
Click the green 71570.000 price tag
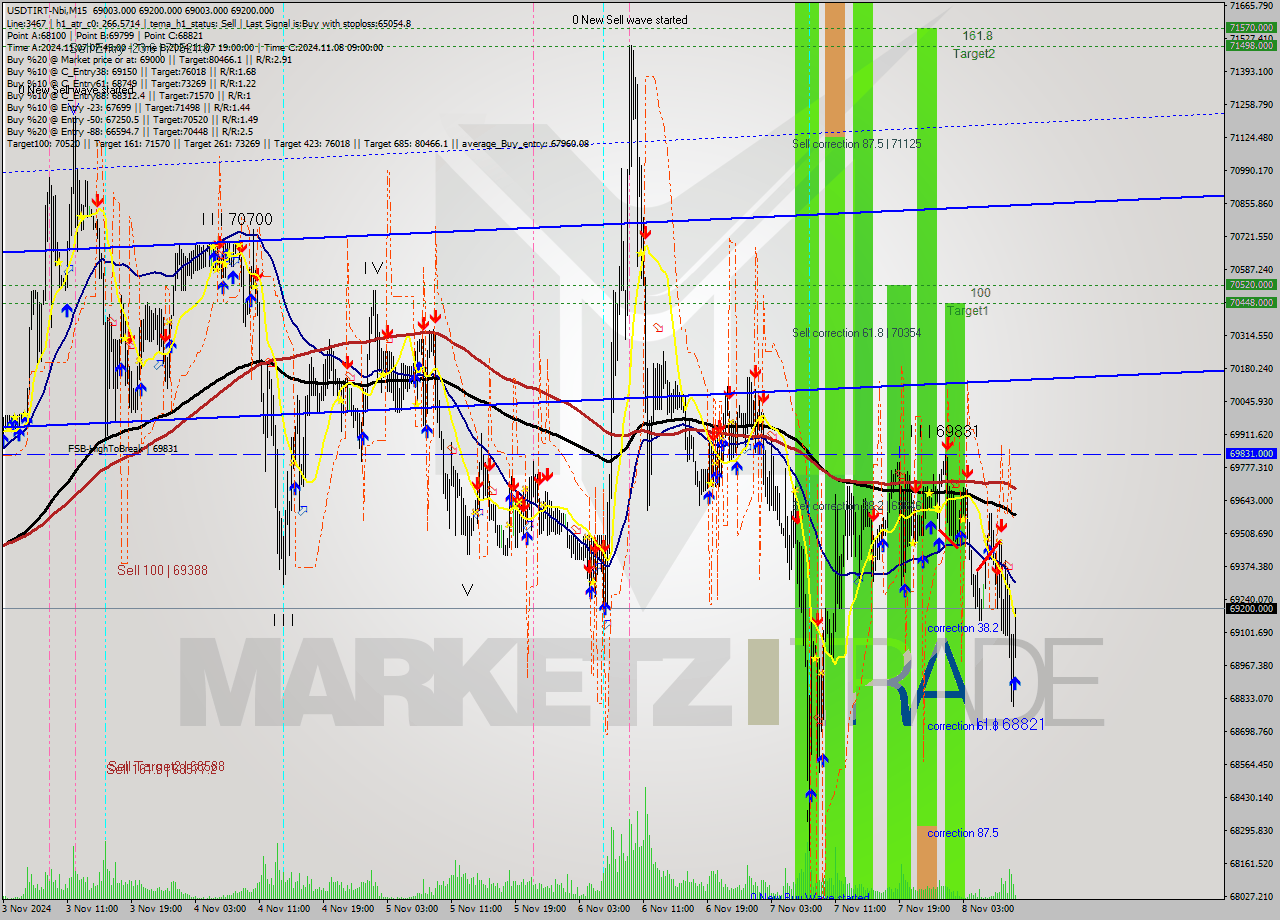pos(1251,28)
